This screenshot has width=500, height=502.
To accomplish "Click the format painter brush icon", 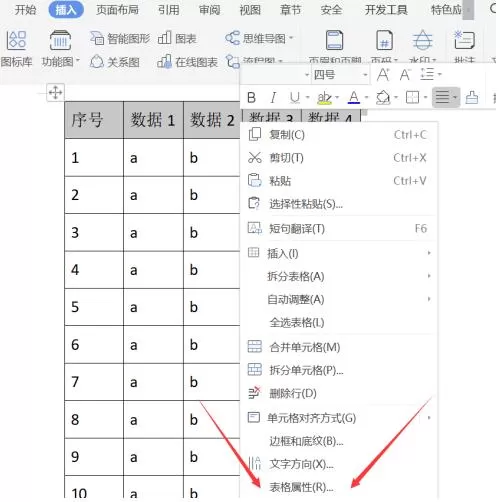I will 472,98.
